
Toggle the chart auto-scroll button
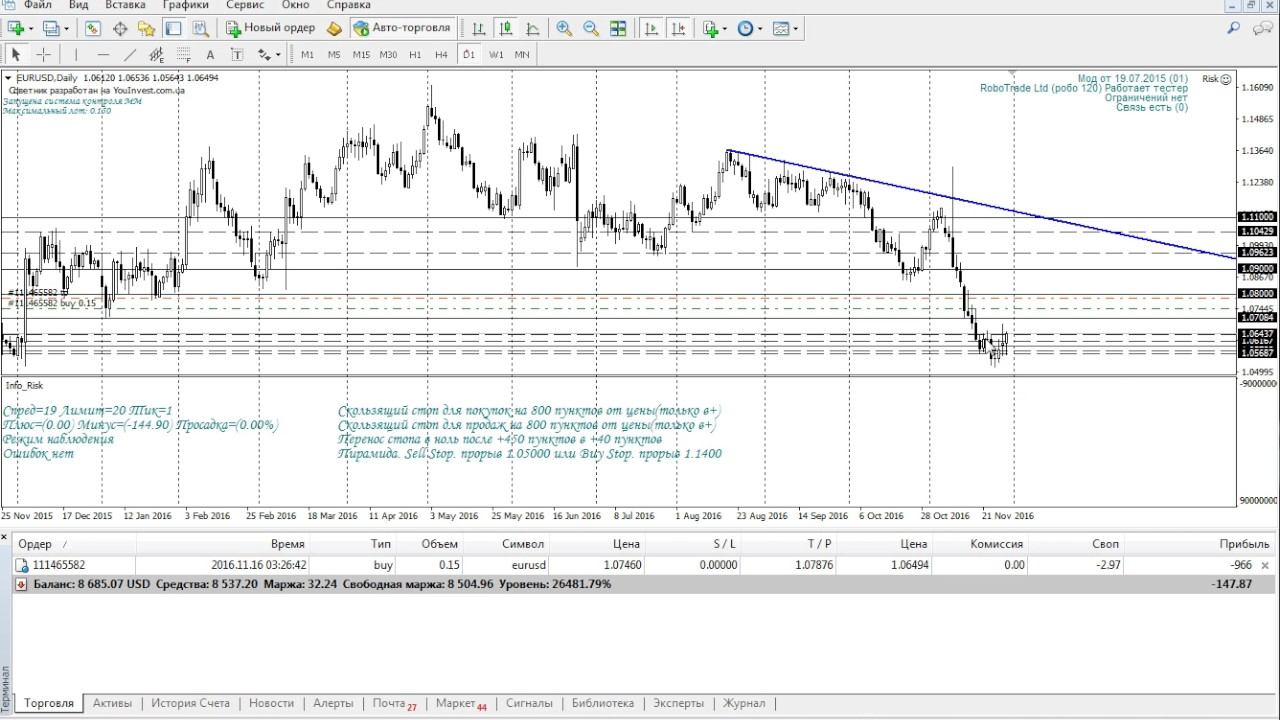pyautogui.click(x=653, y=29)
